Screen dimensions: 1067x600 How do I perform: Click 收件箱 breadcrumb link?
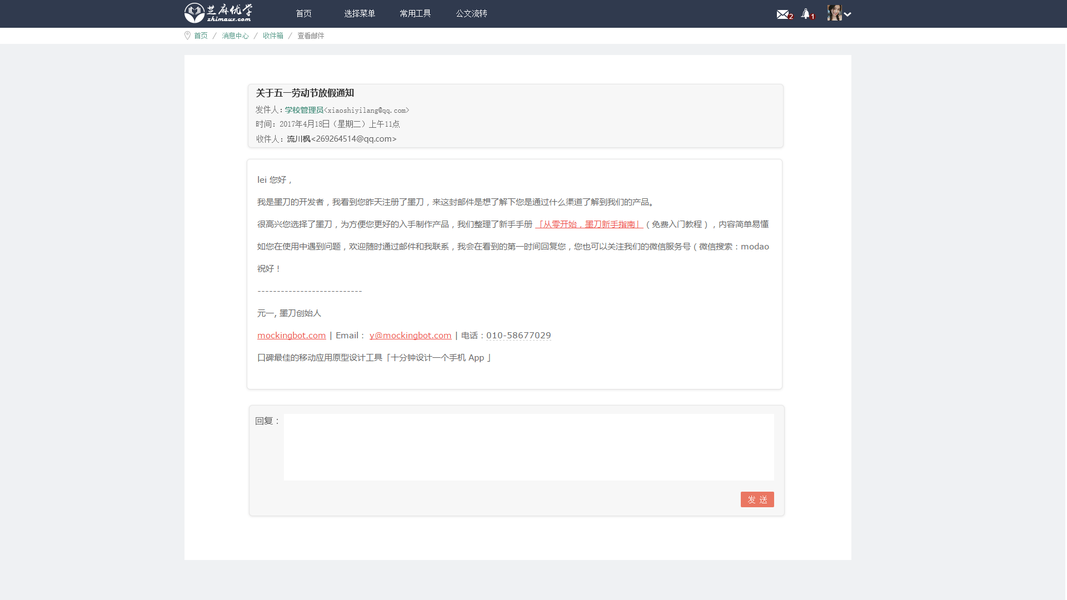pos(273,36)
